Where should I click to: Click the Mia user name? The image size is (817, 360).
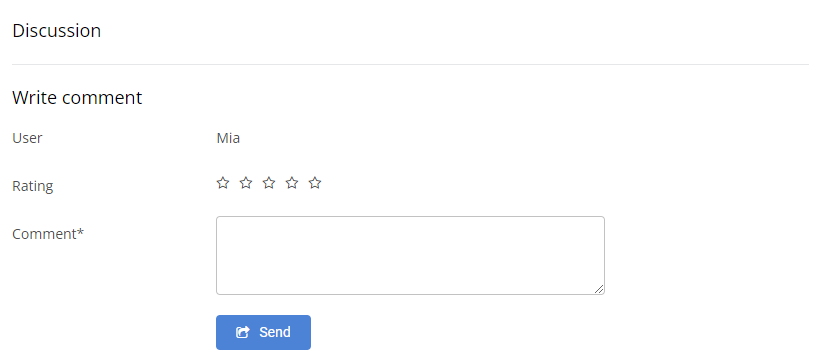point(228,138)
